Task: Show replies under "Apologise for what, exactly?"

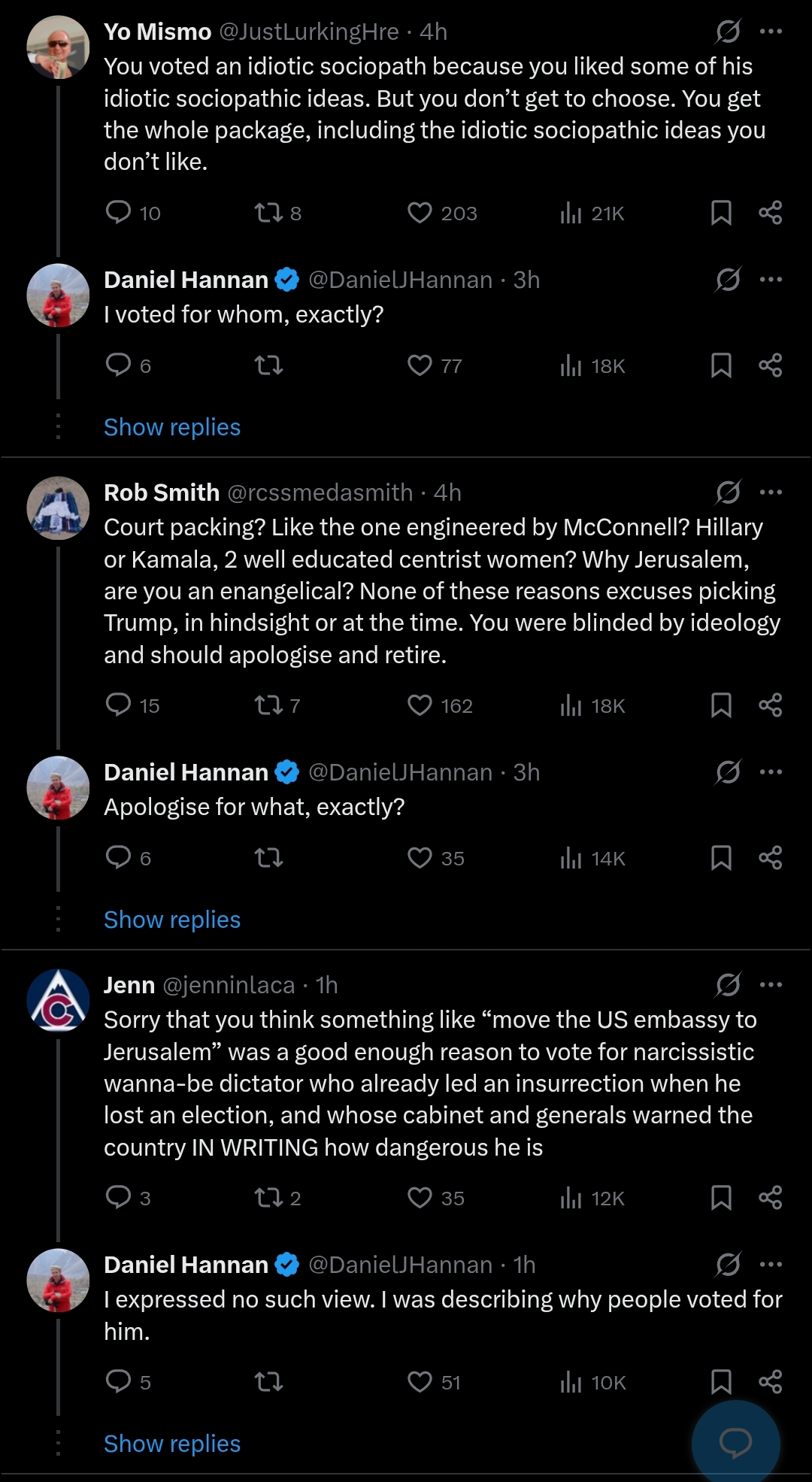Action: (172, 920)
